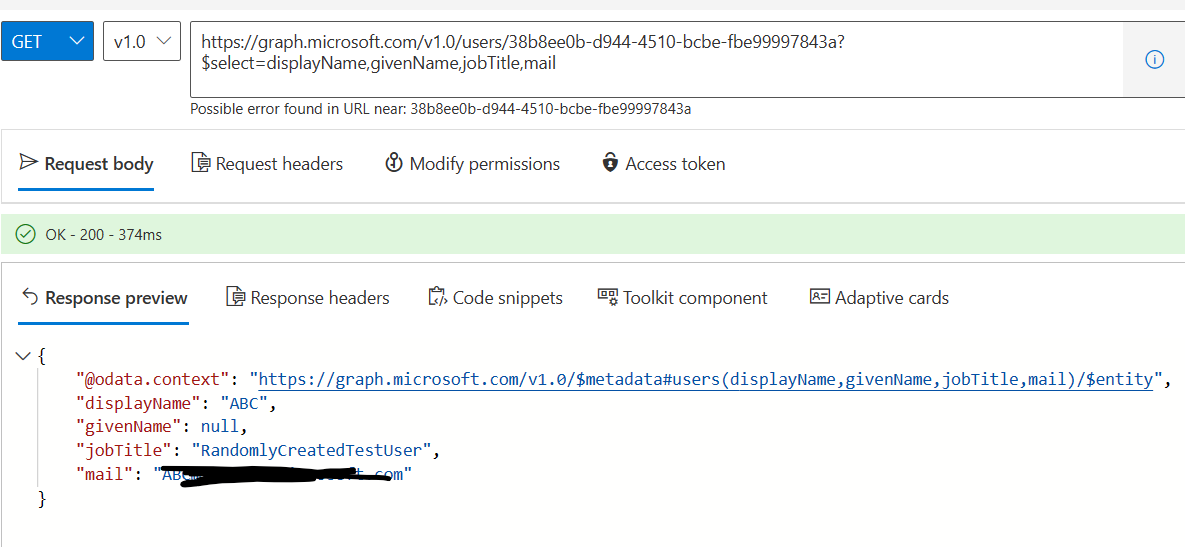
Task: Click the Toolkit component icon
Action: (x=608, y=296)
